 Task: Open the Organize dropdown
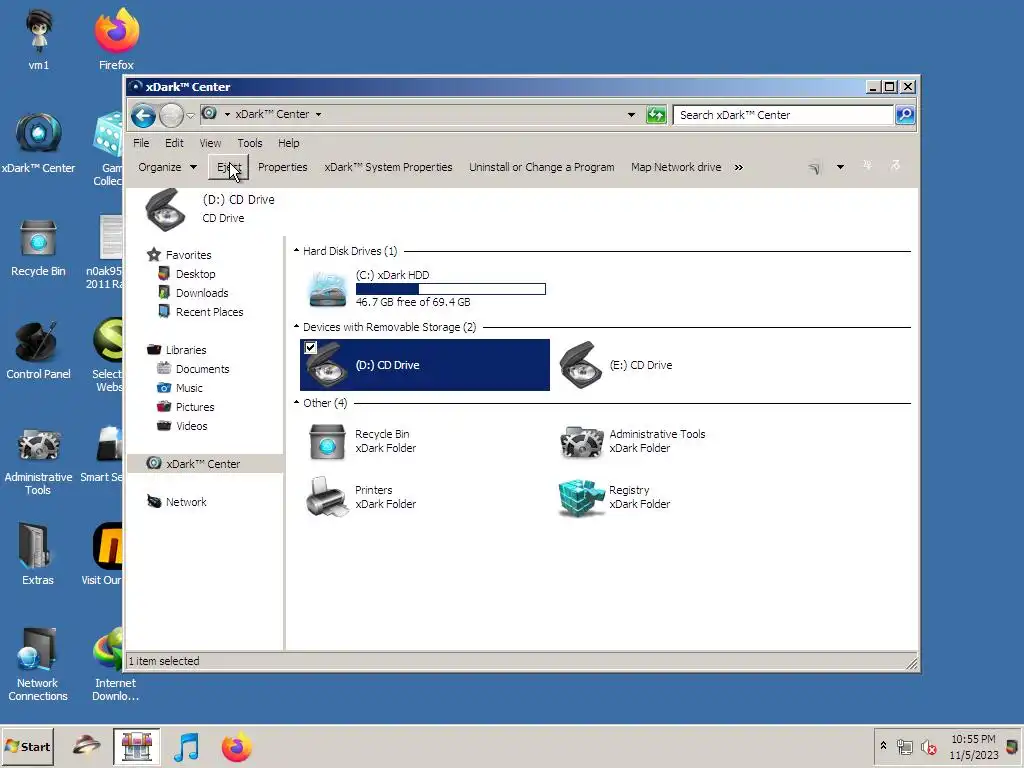point(167,167)
